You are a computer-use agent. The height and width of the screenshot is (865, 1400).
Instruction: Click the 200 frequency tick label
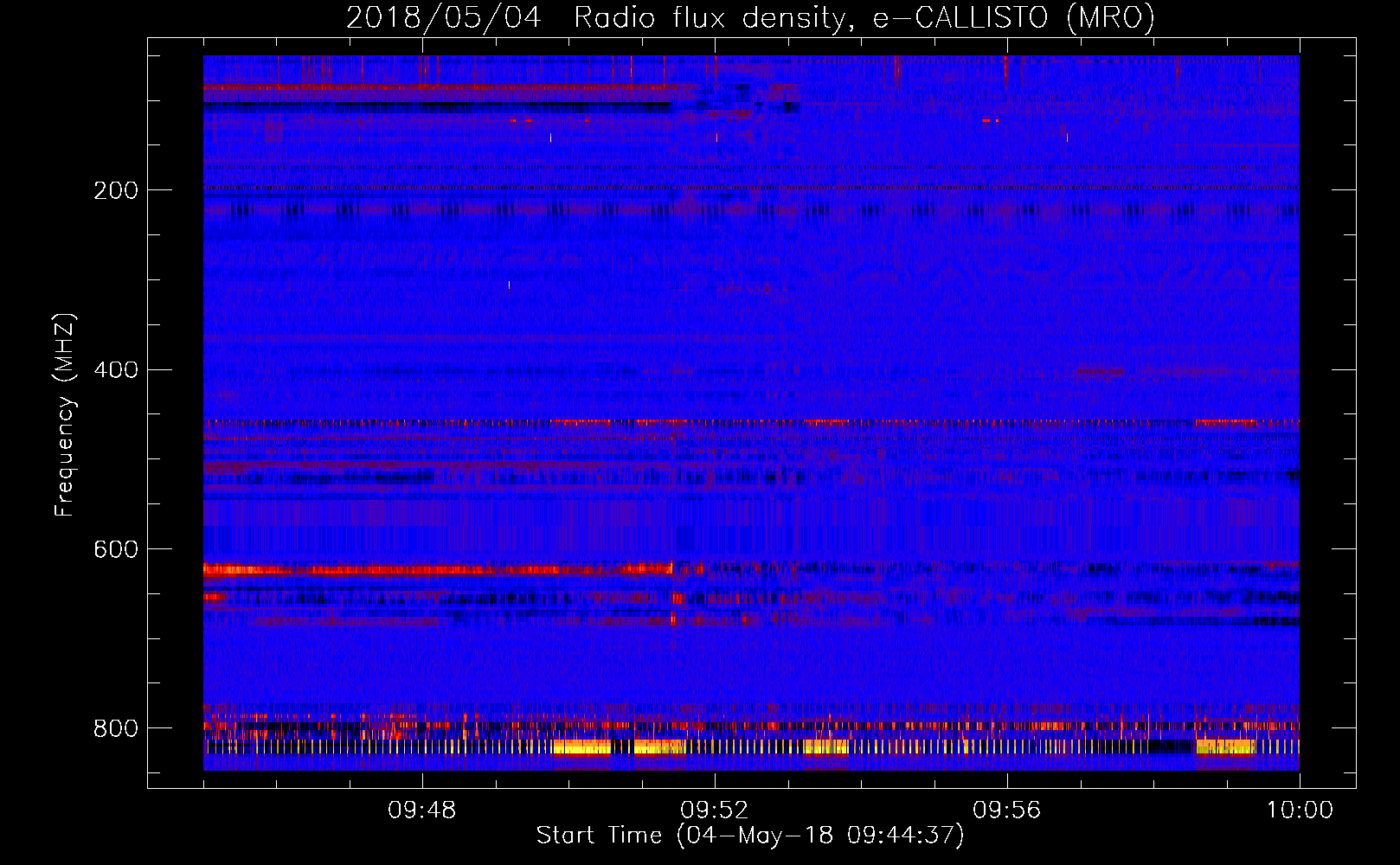(116, 190)
